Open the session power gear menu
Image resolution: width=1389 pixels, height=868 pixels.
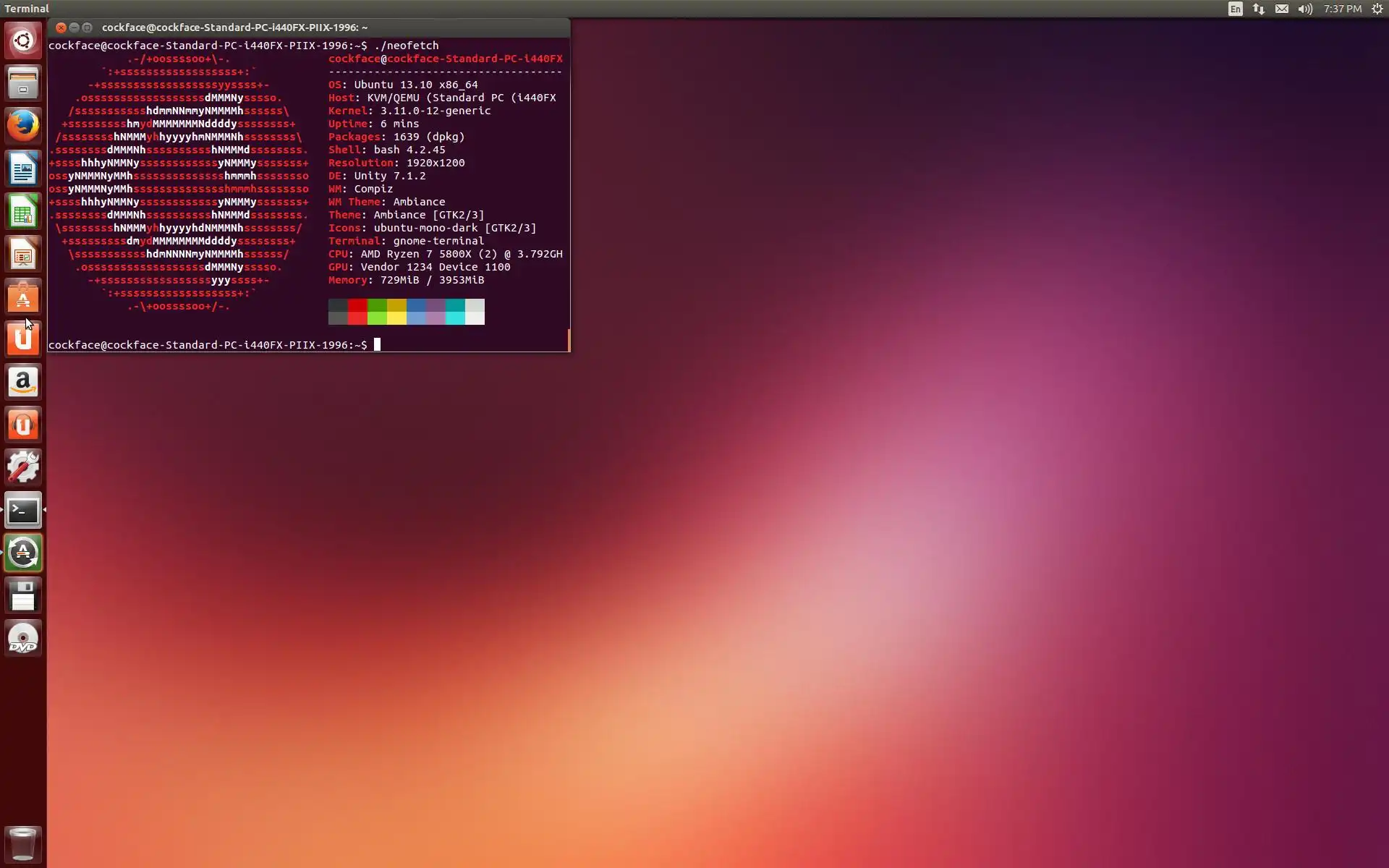click(1377, 9)
